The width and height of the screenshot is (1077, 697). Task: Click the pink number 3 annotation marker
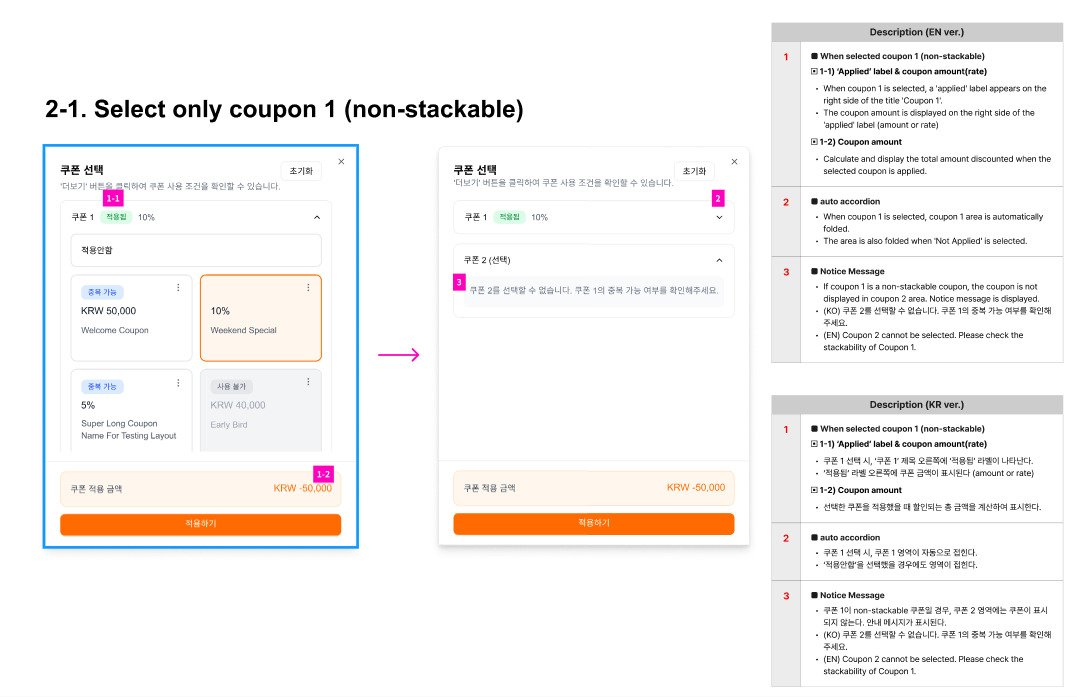[460, 282]
